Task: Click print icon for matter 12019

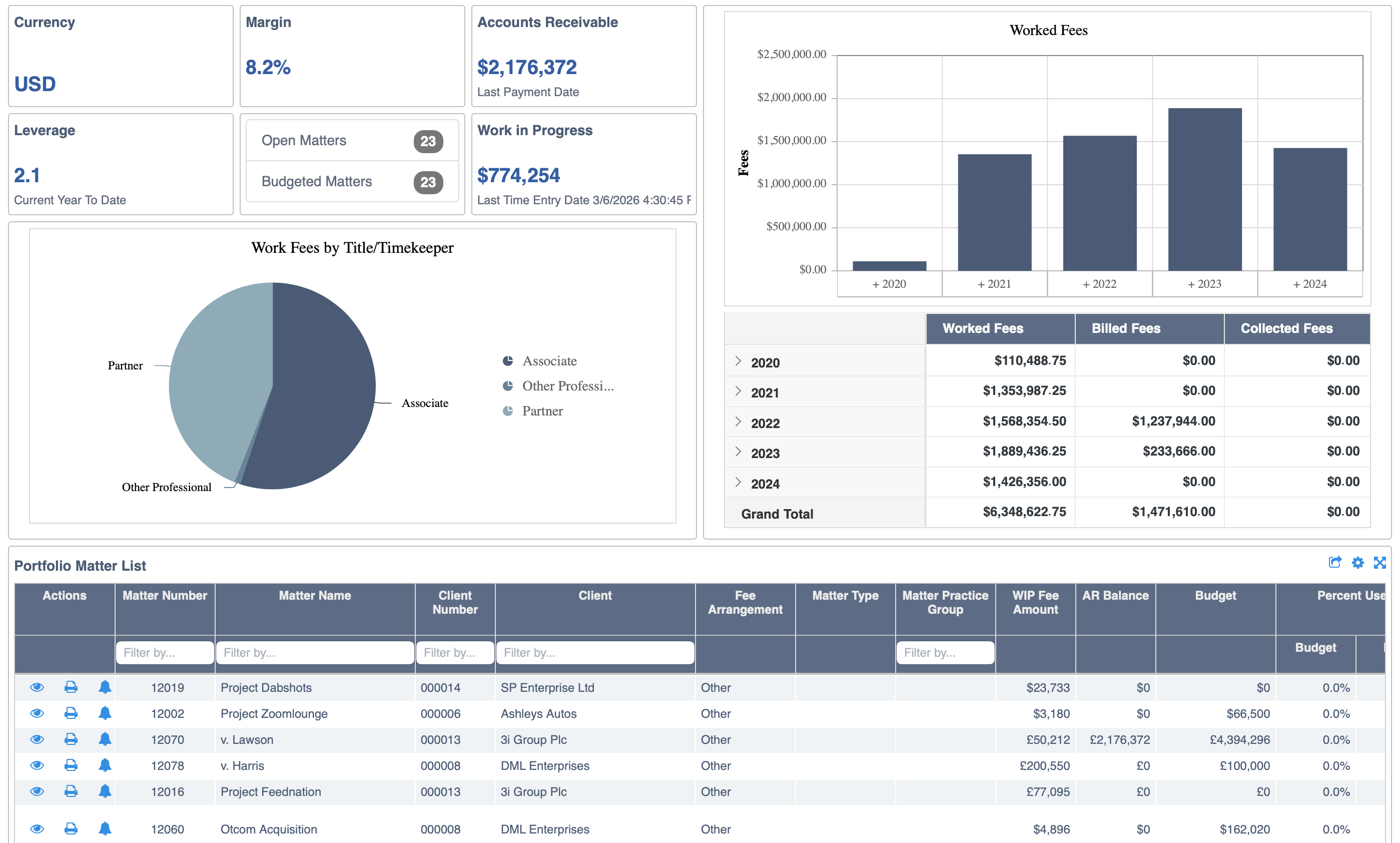Action: coord(71,687)
